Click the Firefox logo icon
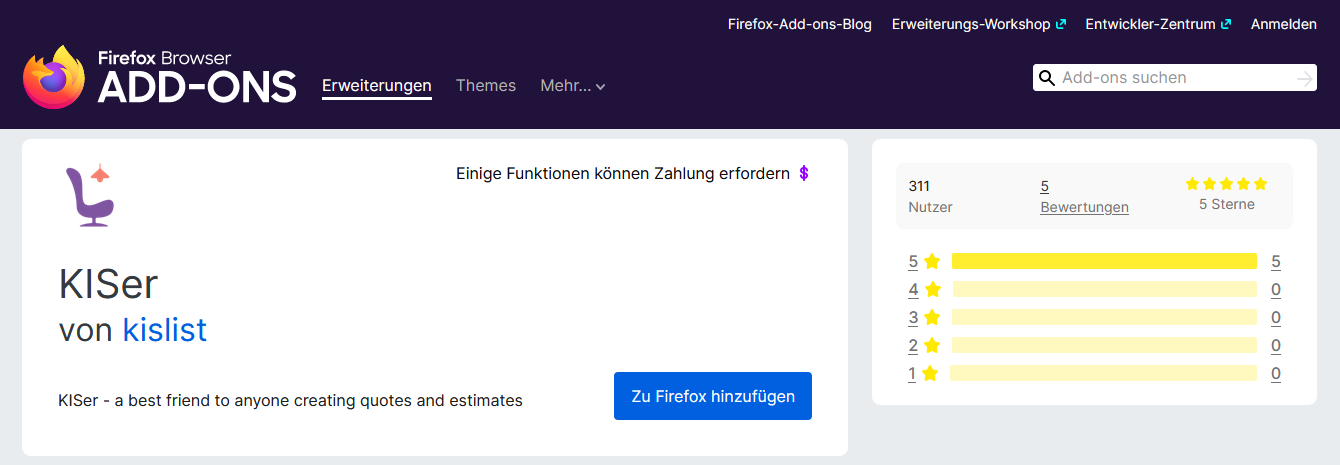 (x=55, y=77)
